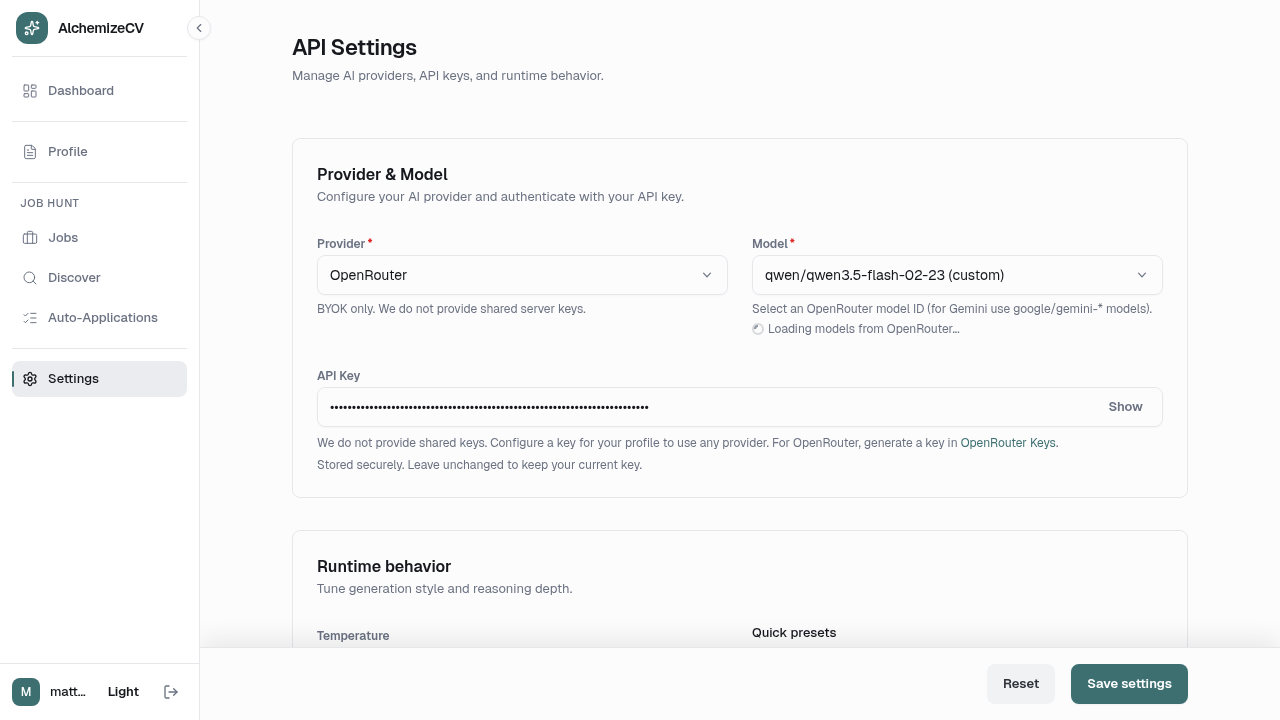Viewport: 1280px width, 720px height.
Task: Collapse the sidebar using the chevron
Action: point(199,28)
